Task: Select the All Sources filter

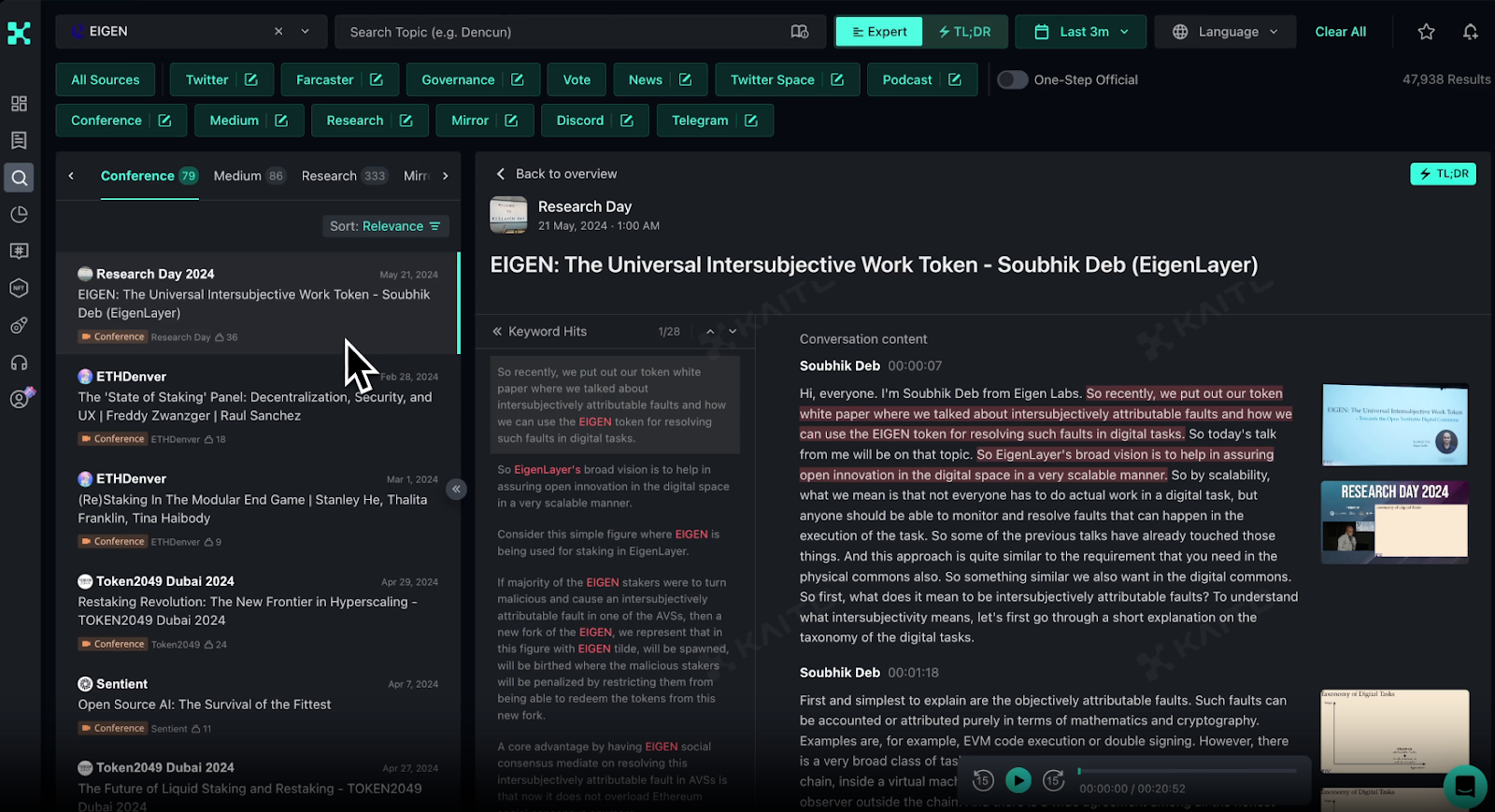Action: [105, 79]
